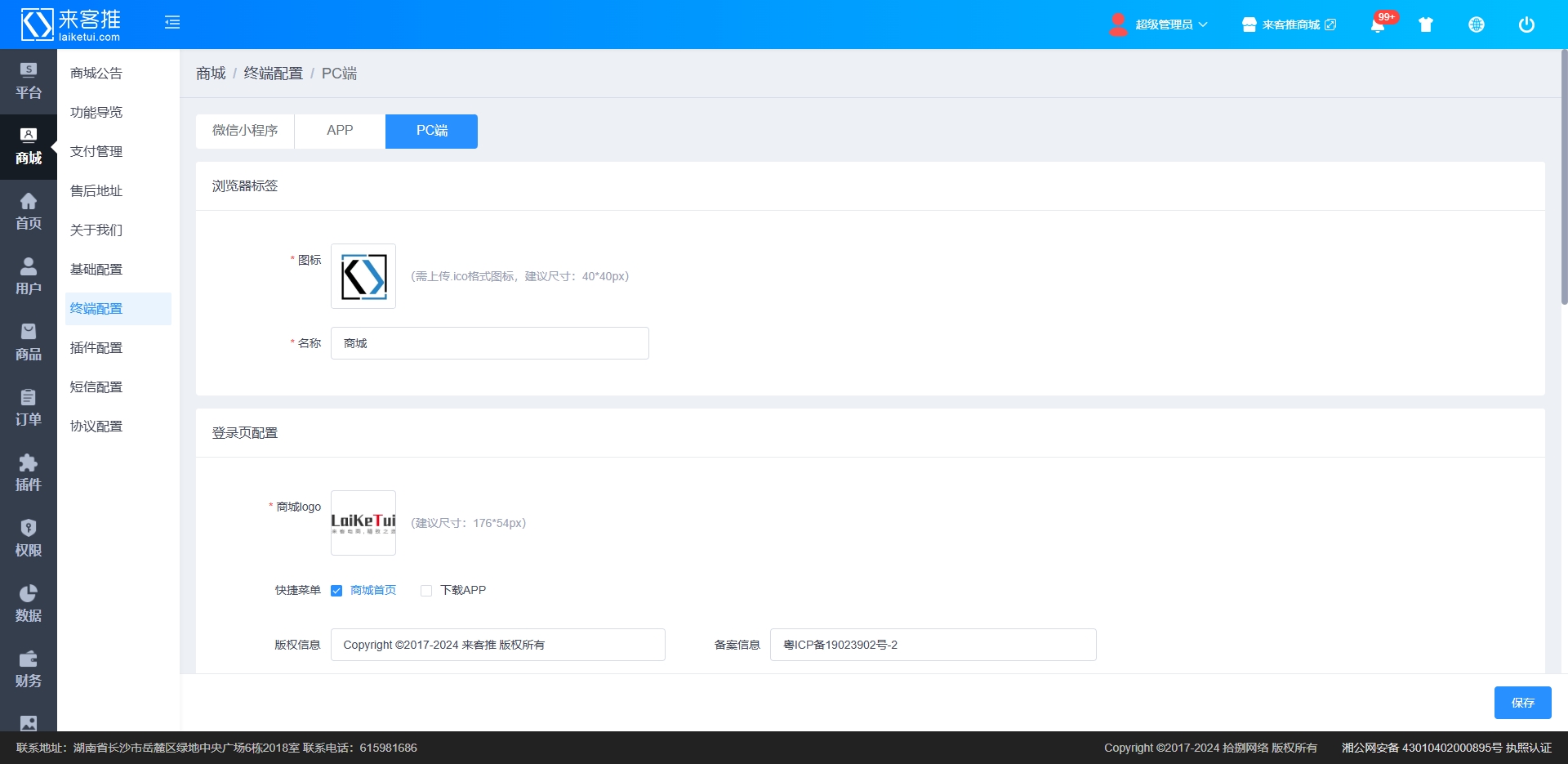Click the 商城logo image thumbnail
1568x764 pixels.
pyautogui.click(x=363, y=523)
